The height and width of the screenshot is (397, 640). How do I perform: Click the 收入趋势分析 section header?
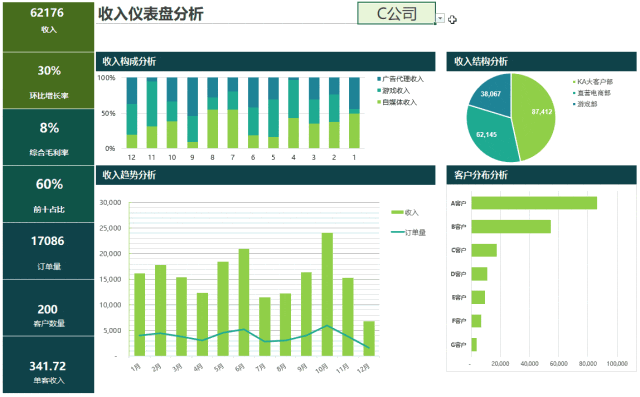tap(265, 175)
